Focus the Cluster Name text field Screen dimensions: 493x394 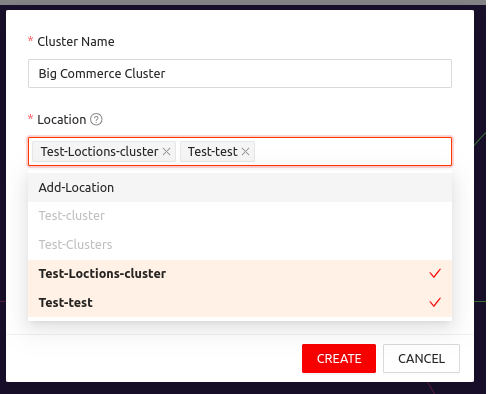[240, 74]
